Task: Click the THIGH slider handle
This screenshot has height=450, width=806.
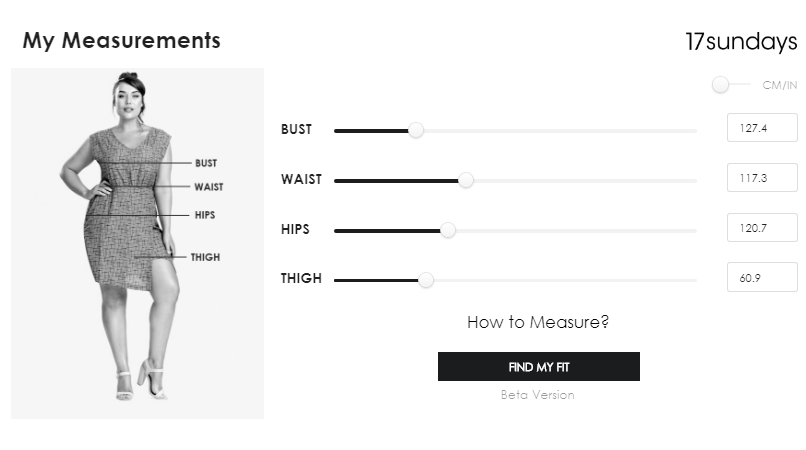Action: pos(426,280)
